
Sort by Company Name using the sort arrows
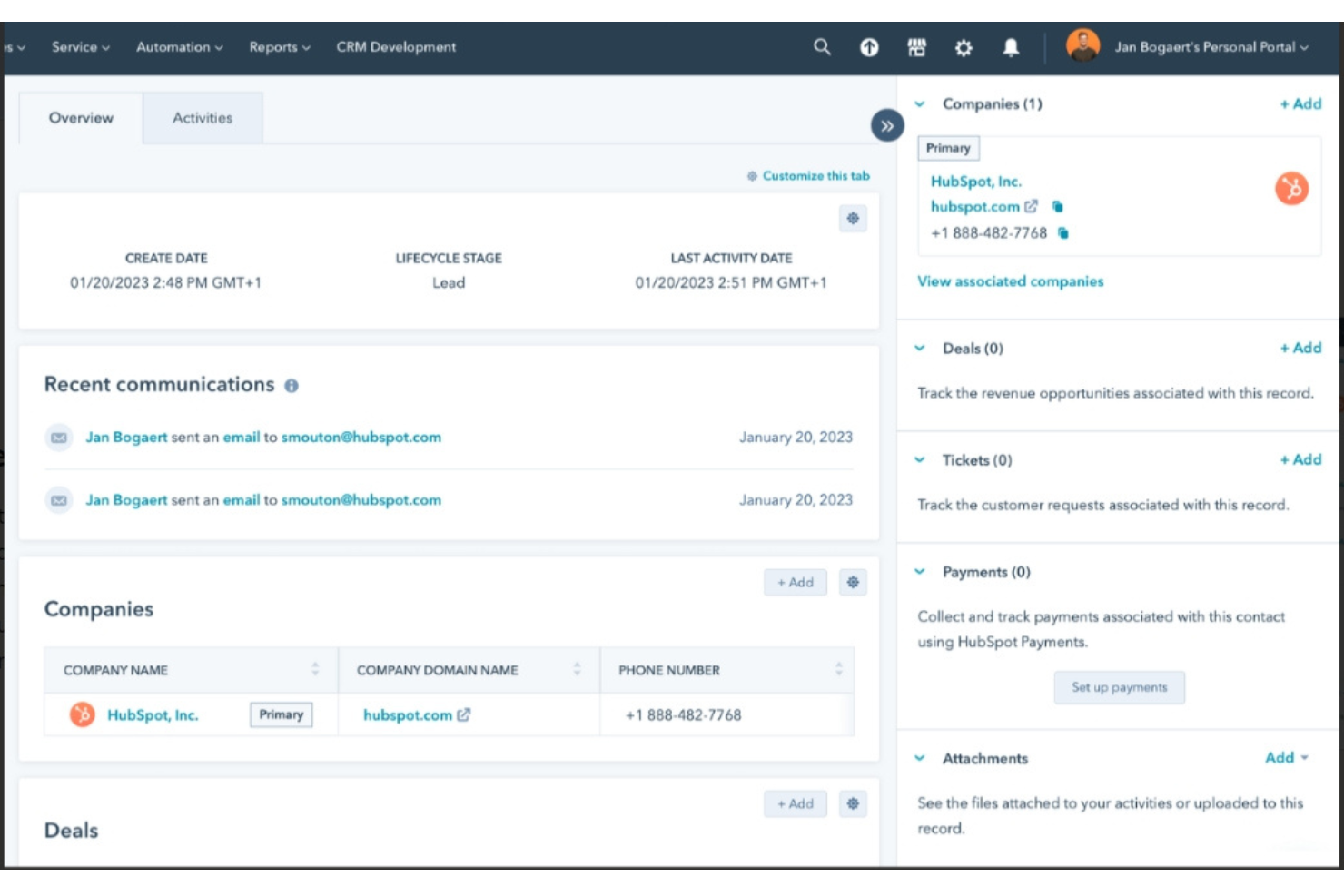(x=315, y=670)
